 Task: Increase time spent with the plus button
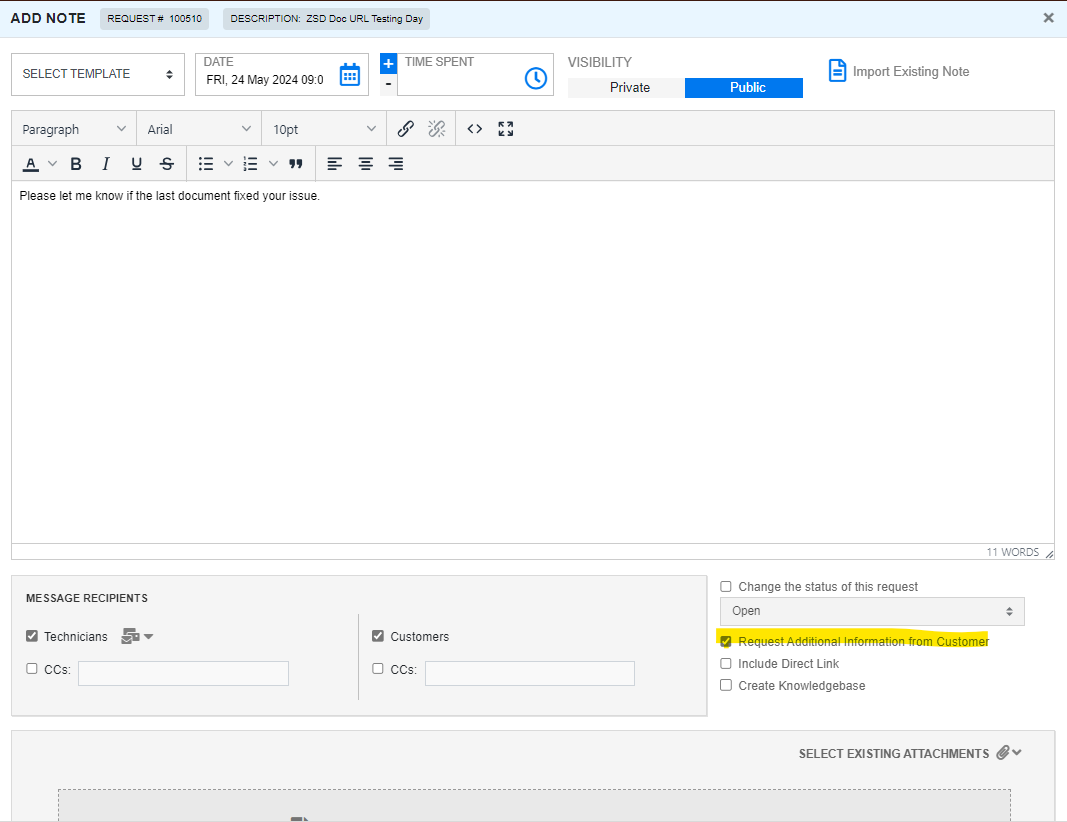pyautogui.click(x=389, y=63)
